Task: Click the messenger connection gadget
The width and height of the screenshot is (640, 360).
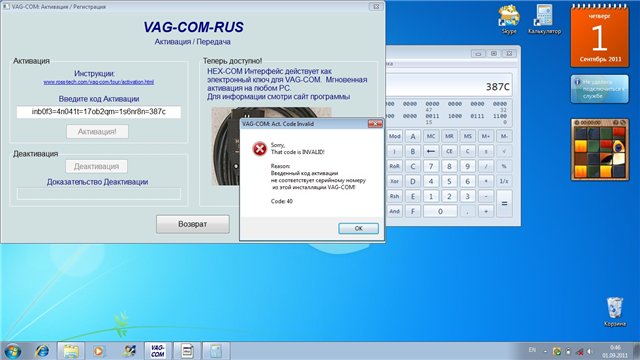Action: click(600, 89)
